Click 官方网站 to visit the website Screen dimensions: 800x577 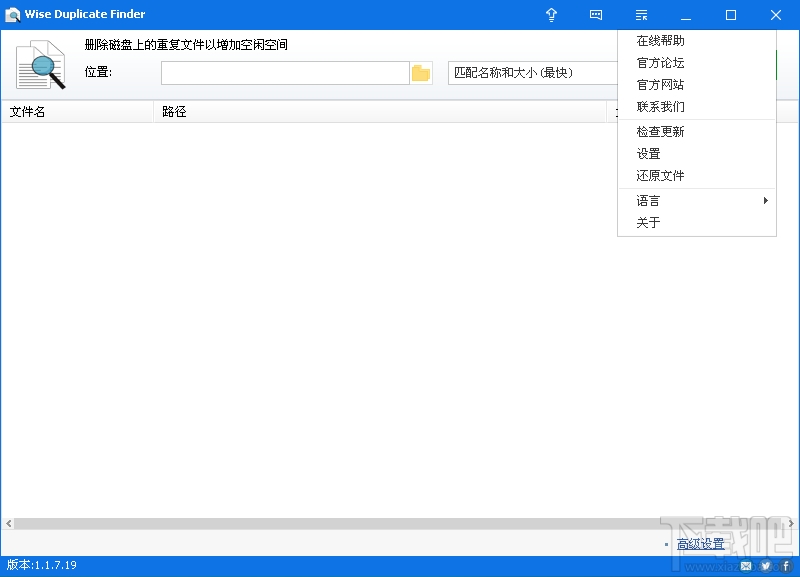[658, 85]
